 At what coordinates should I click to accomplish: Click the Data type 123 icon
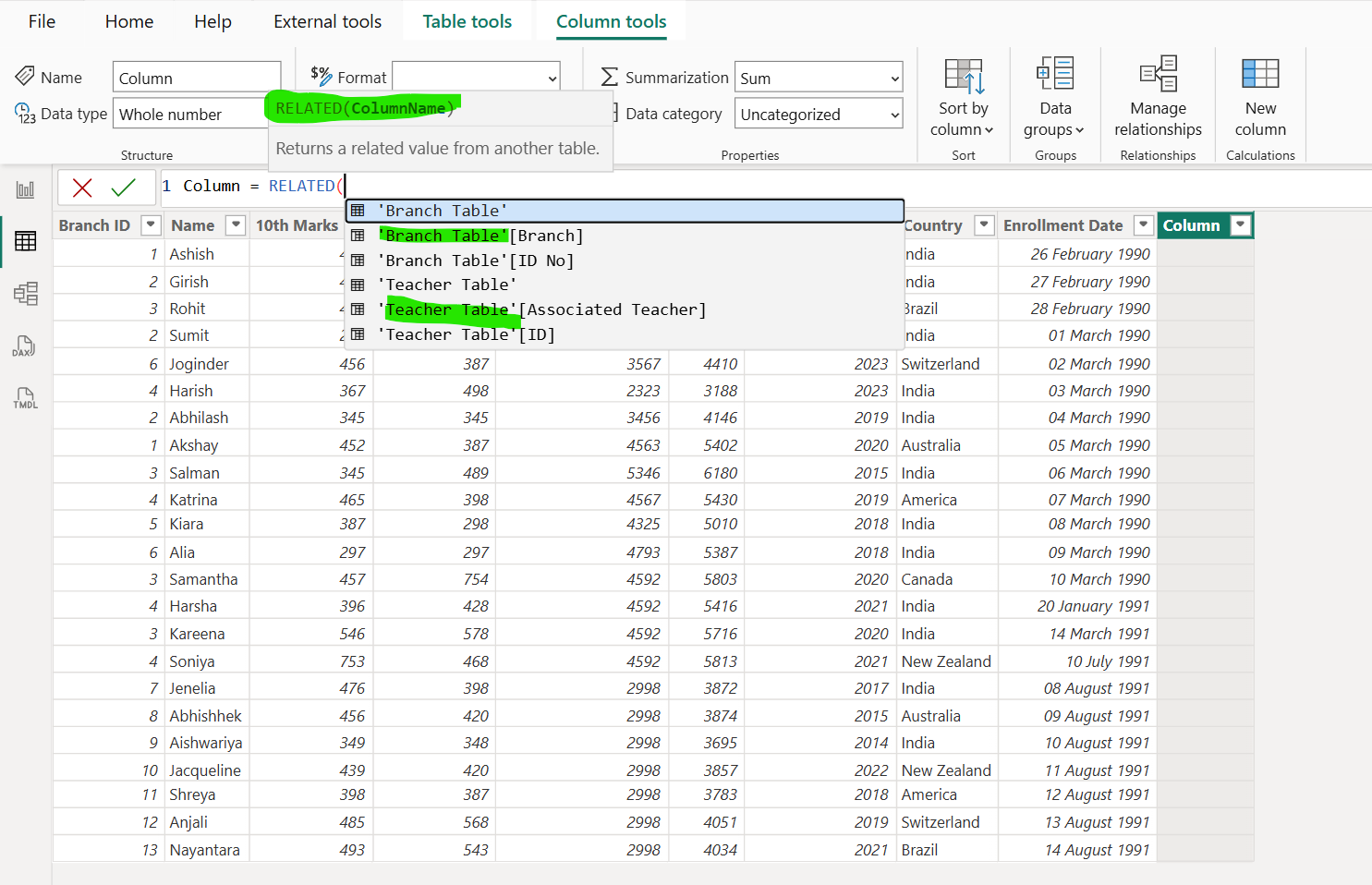coord(26,113)
